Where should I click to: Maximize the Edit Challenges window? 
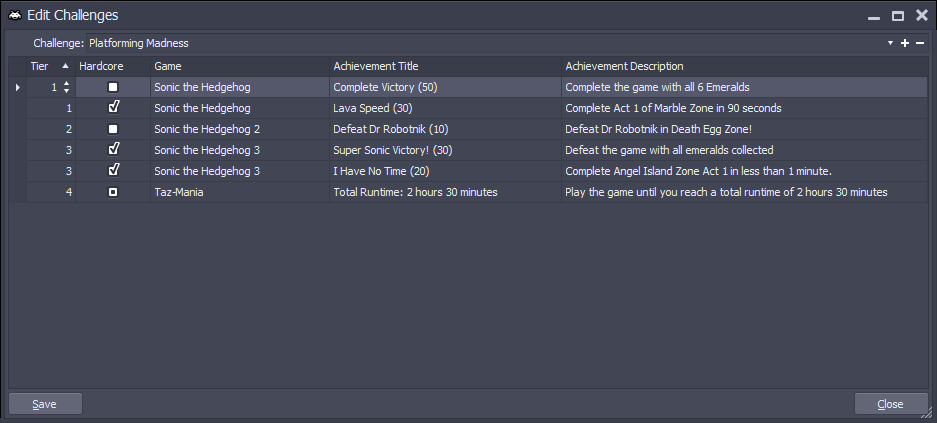[898, 16]
